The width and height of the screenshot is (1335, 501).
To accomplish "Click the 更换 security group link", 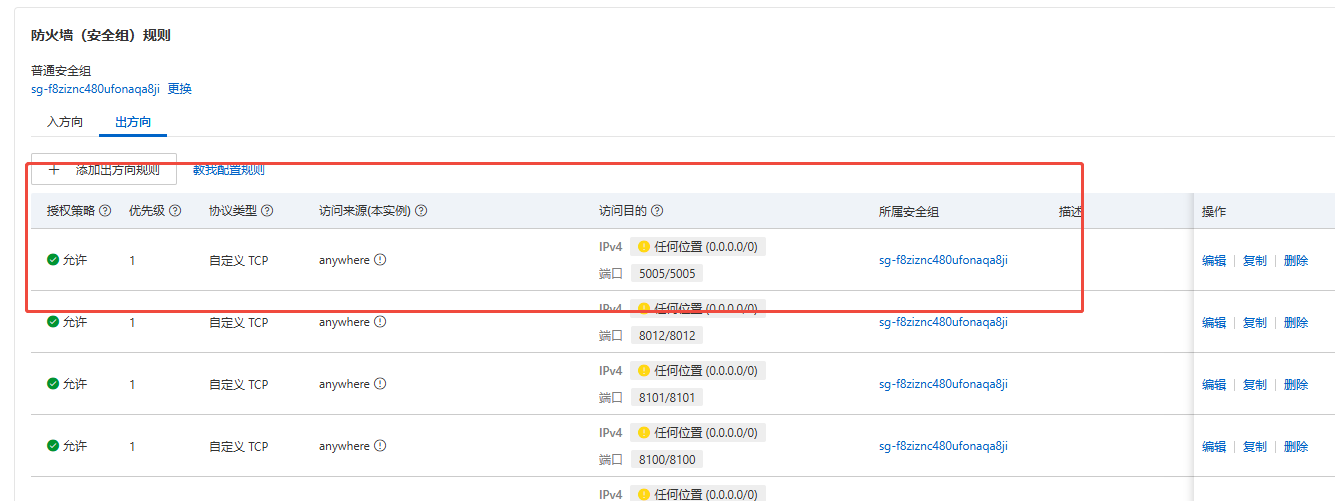I will click(x=180, y=89).
